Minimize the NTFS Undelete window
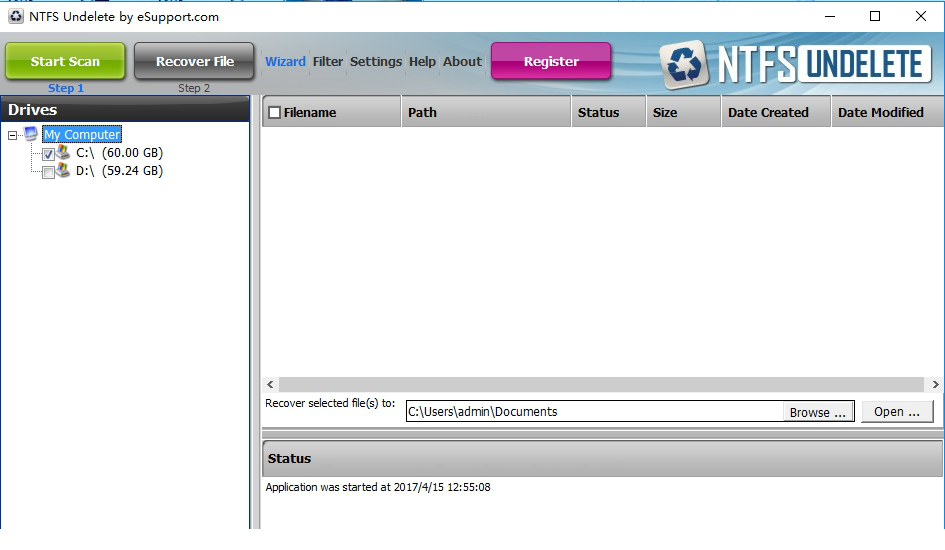945x550 pixels. (x=830, y=16)
